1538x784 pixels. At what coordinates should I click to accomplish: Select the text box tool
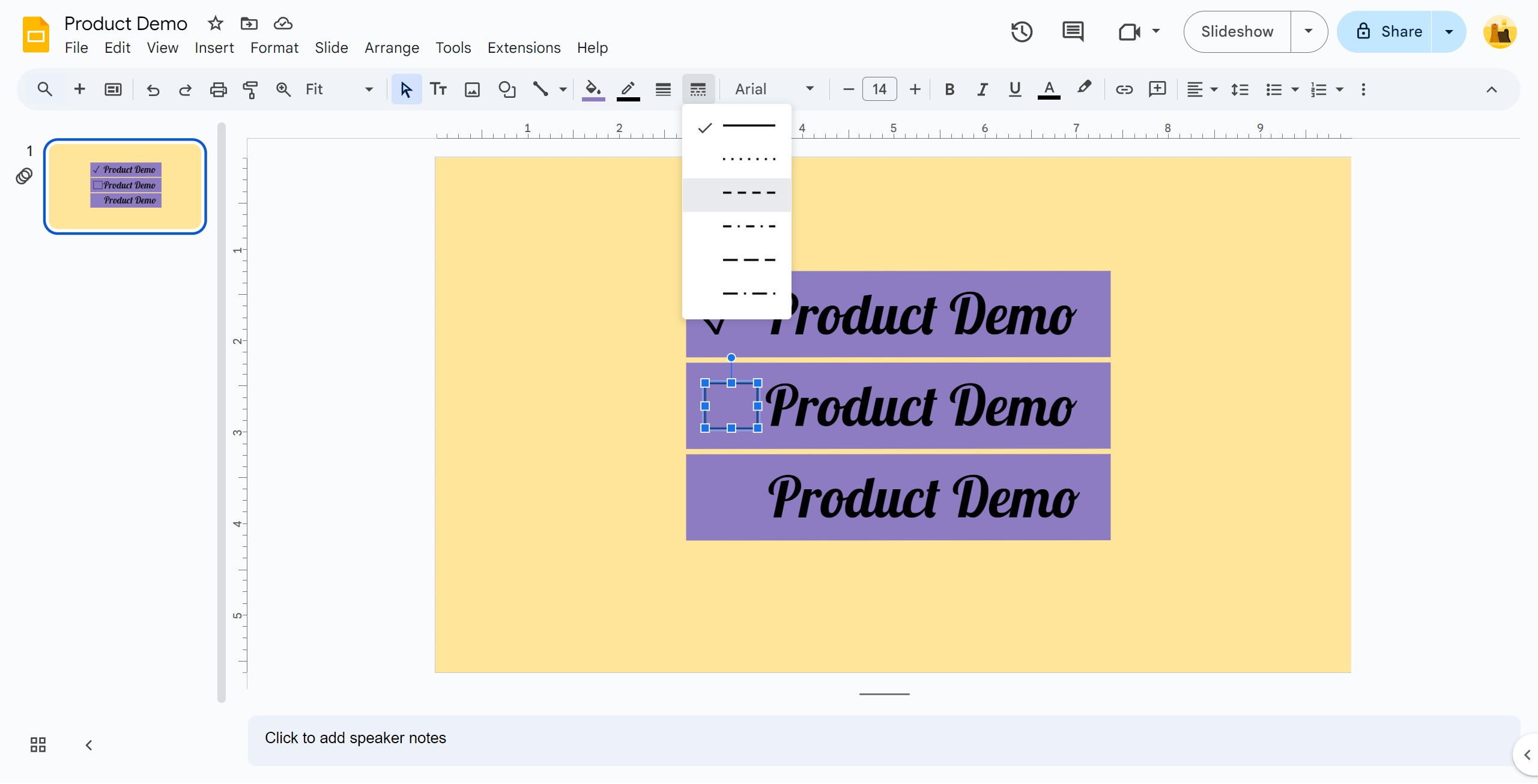[x=438, y=89]
